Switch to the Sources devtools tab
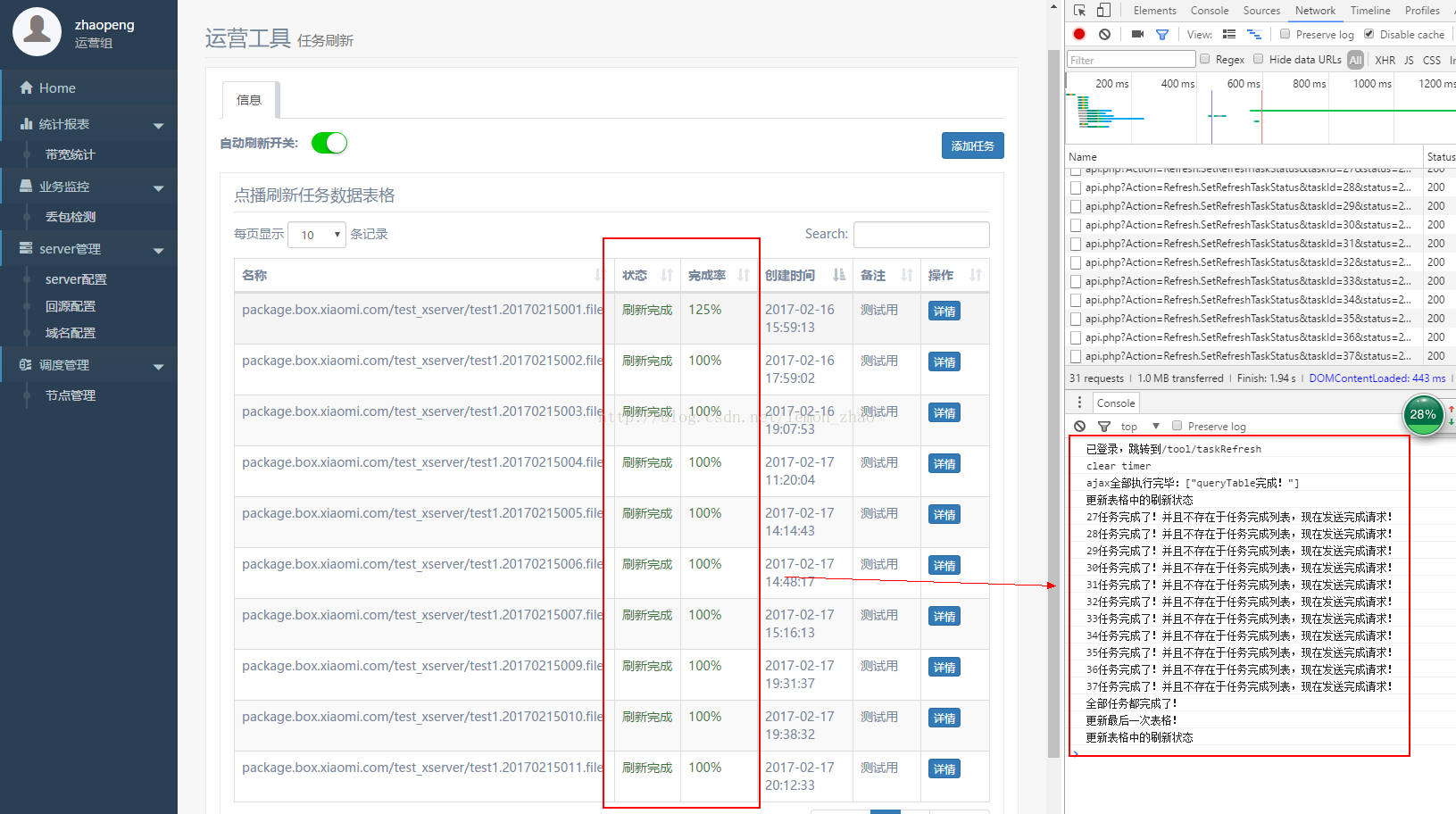 point(1261,11)
